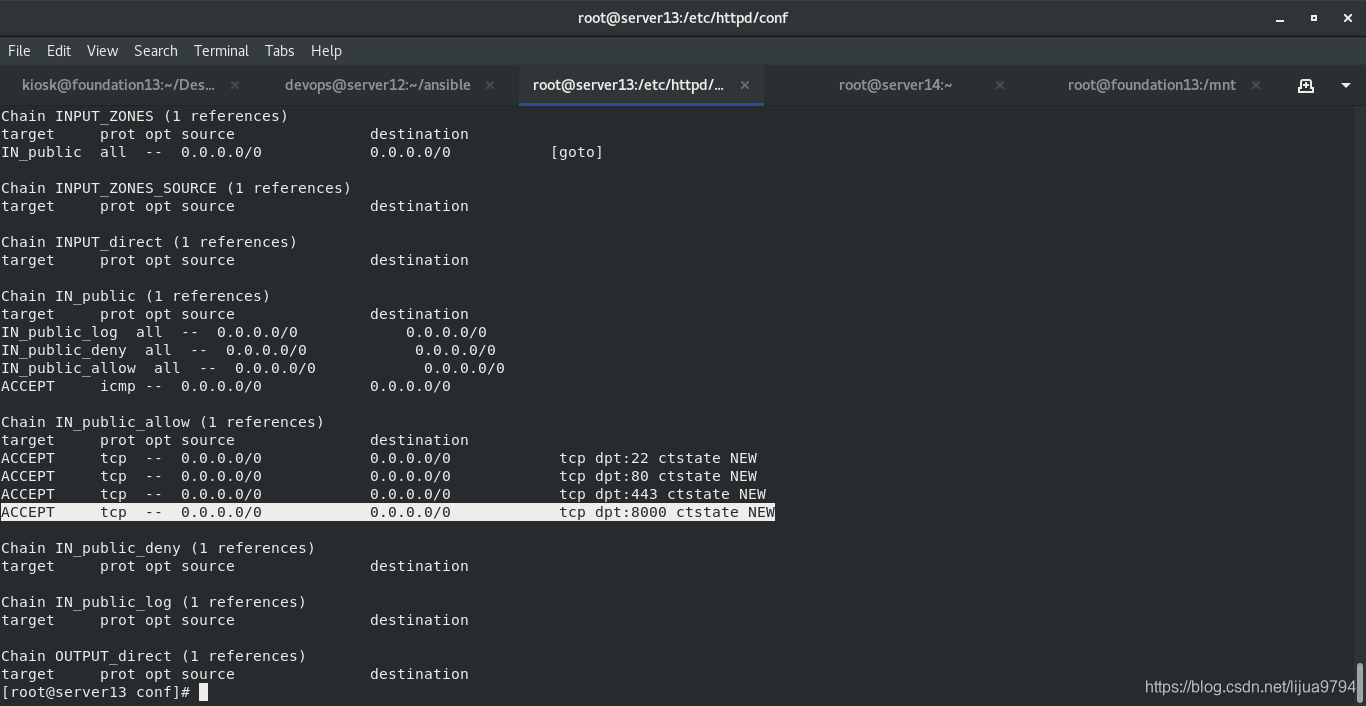Click 'Chain IN_public_allow' header line
This screenshot has width=1366, height=706.
click(162, 422)
